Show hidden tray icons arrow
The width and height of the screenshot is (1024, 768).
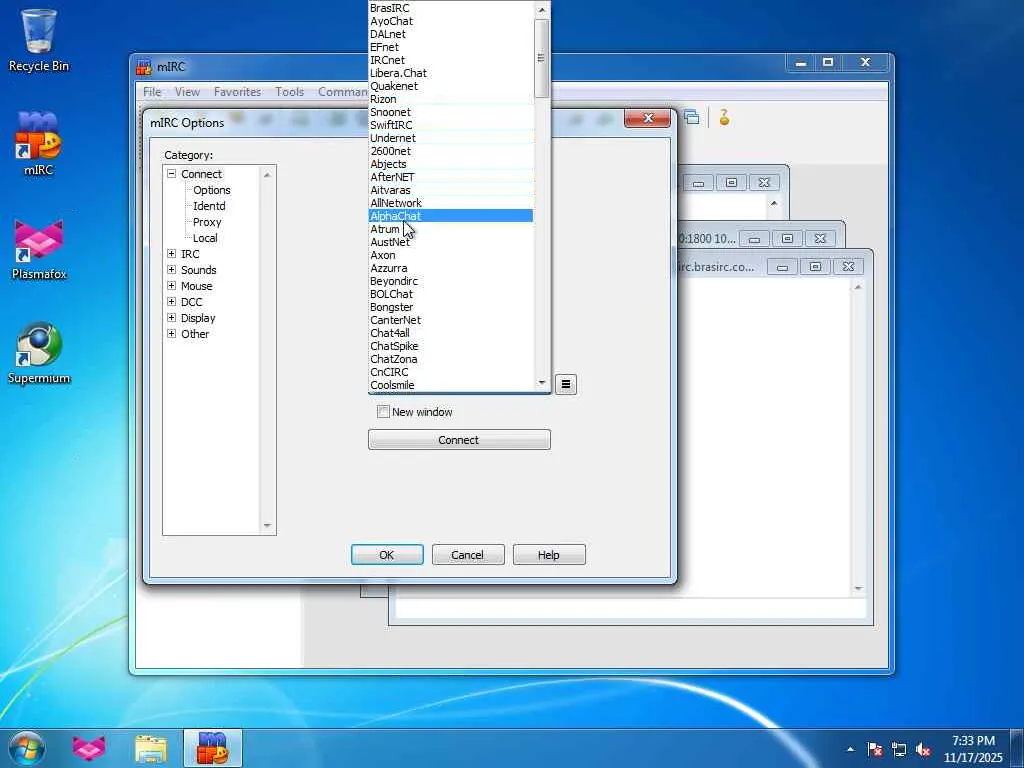coord(850,749)
